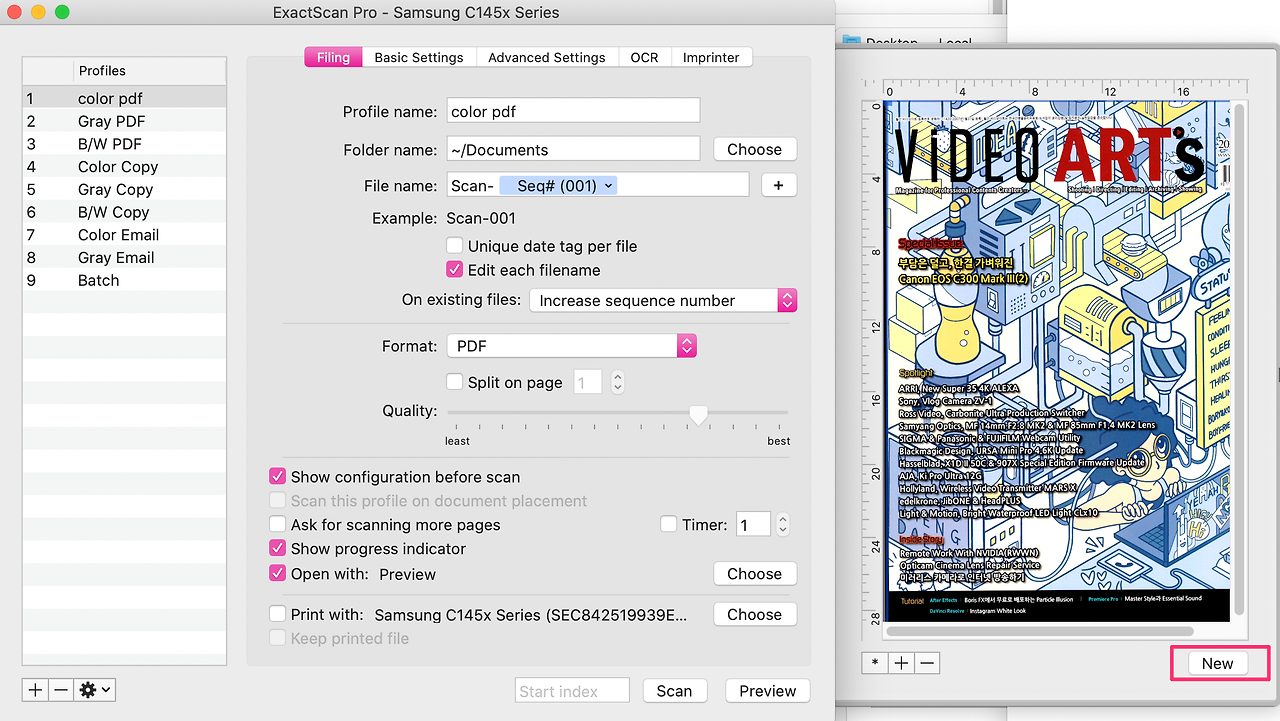
Task: Uncheck Edit each filename
Action: (455, 269)
